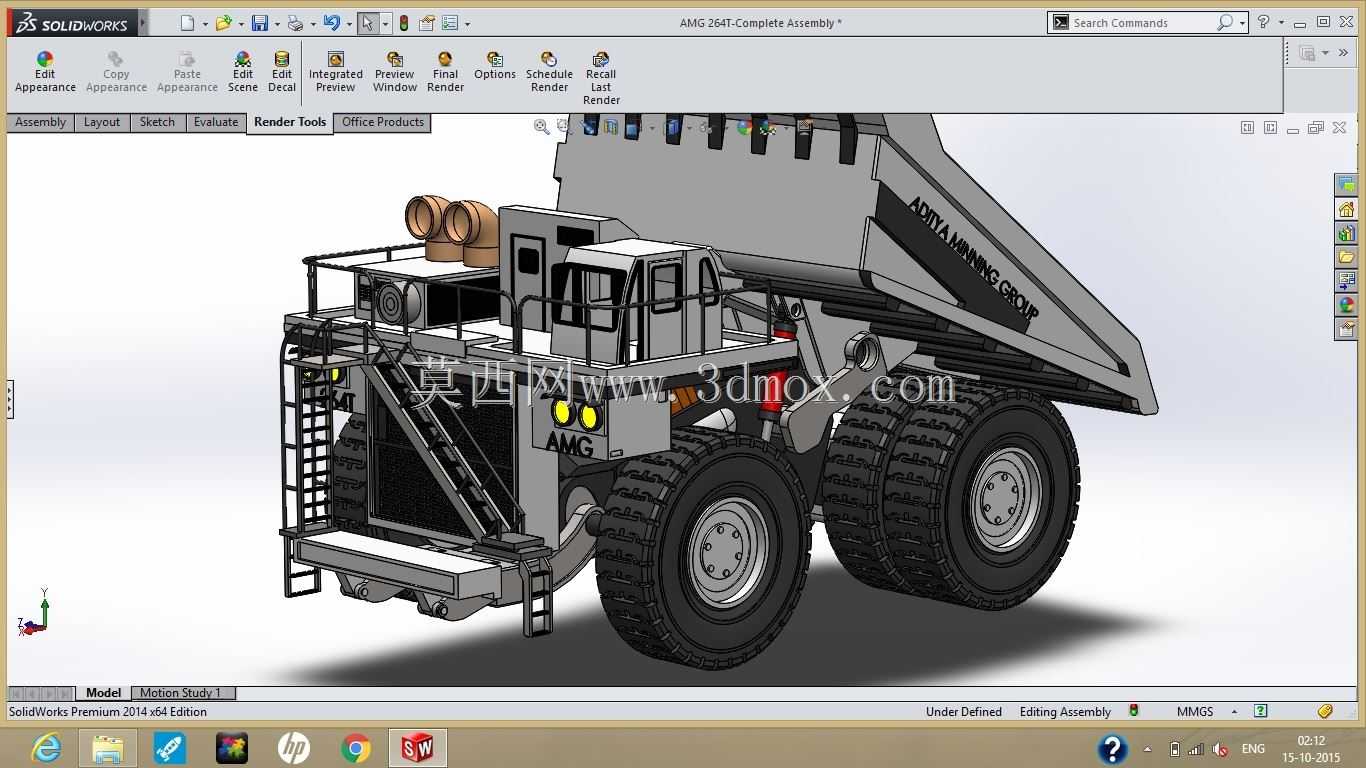Expand the SolidWorks menu flyout arrow
The height and width of the screenshot is (768, 1366).
point(143,23)
